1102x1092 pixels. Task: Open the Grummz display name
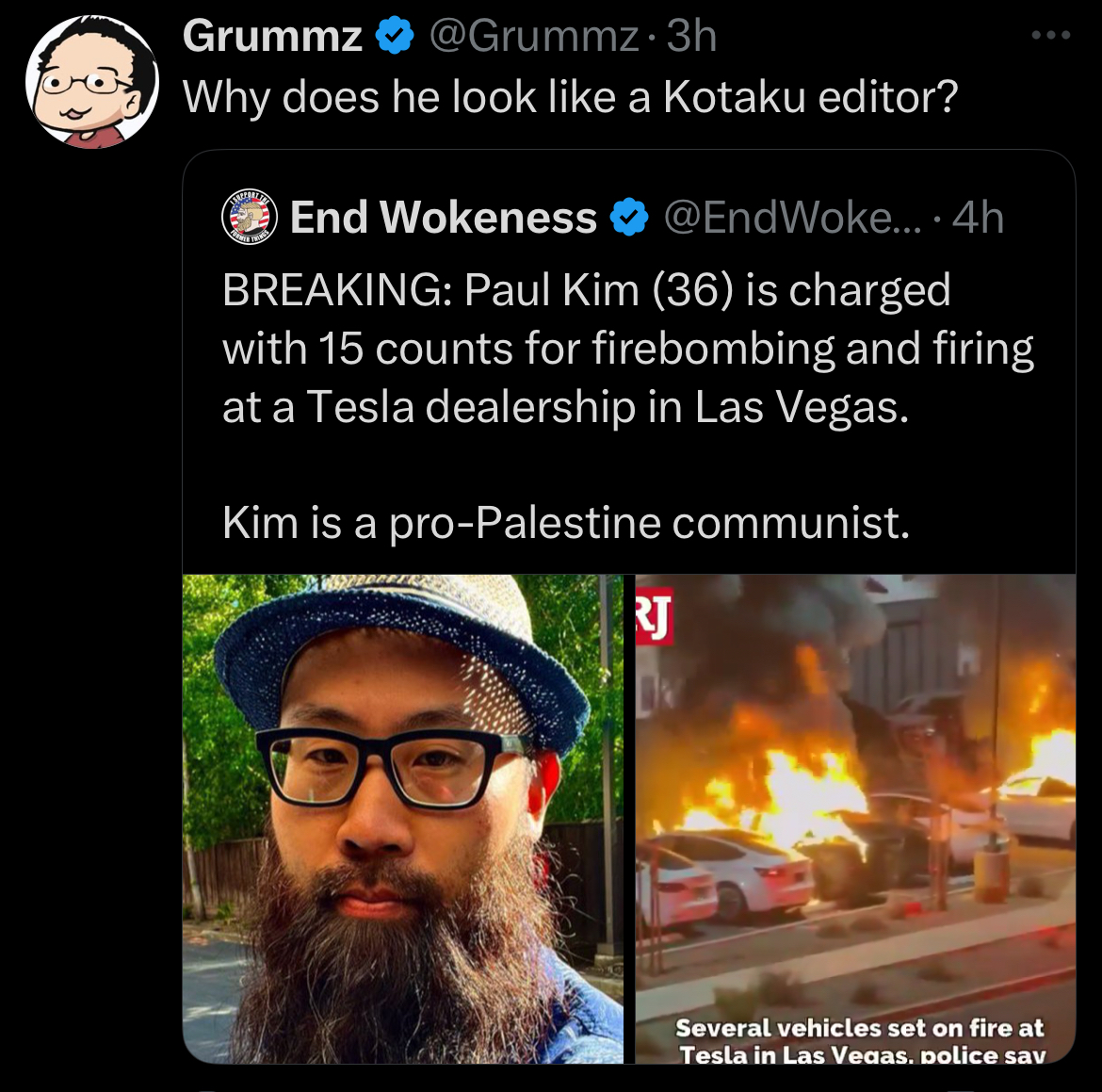272,36
